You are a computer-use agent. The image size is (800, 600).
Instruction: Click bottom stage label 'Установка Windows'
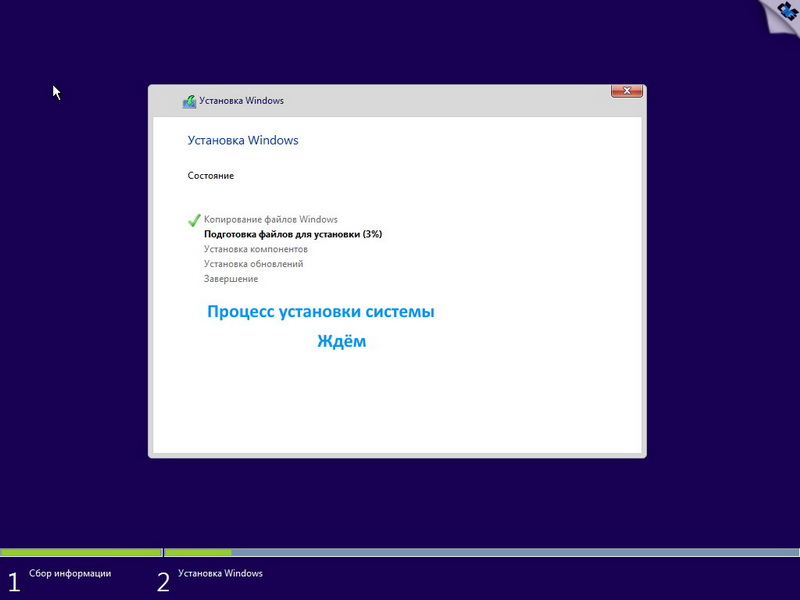220,573
